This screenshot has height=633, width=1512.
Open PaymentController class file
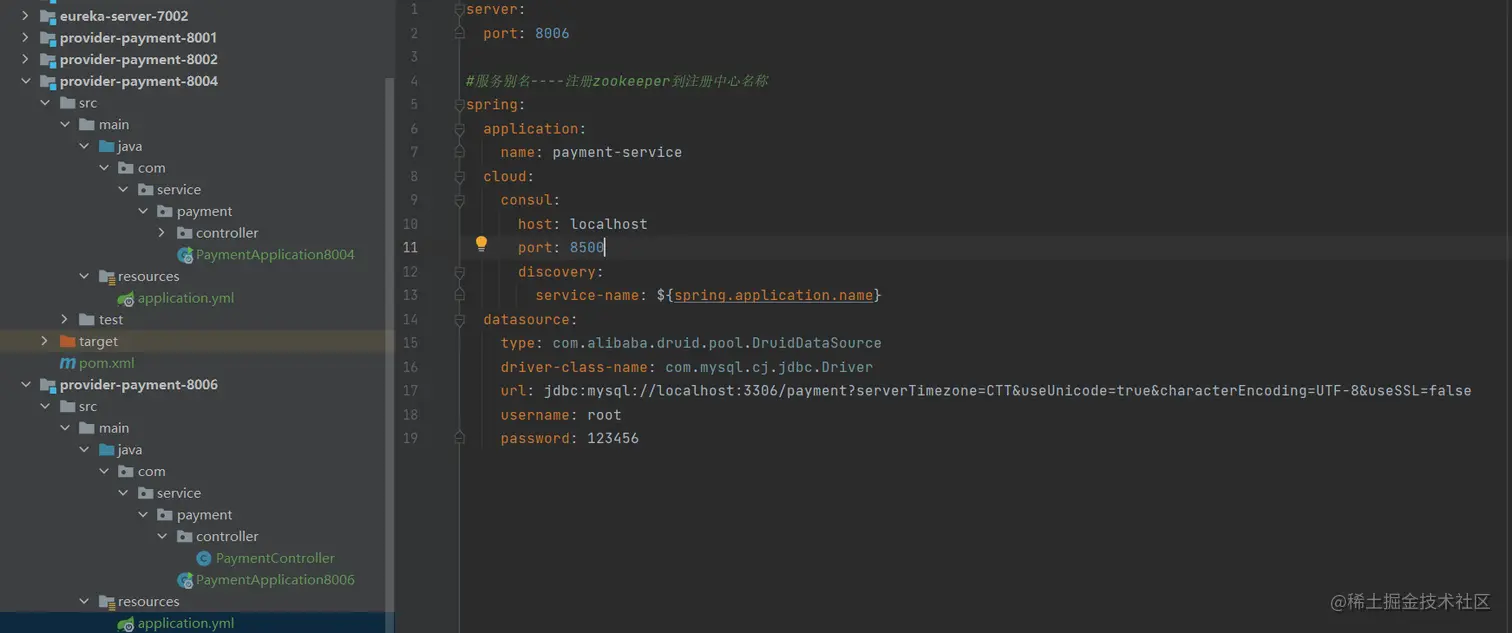coord(275,558)
